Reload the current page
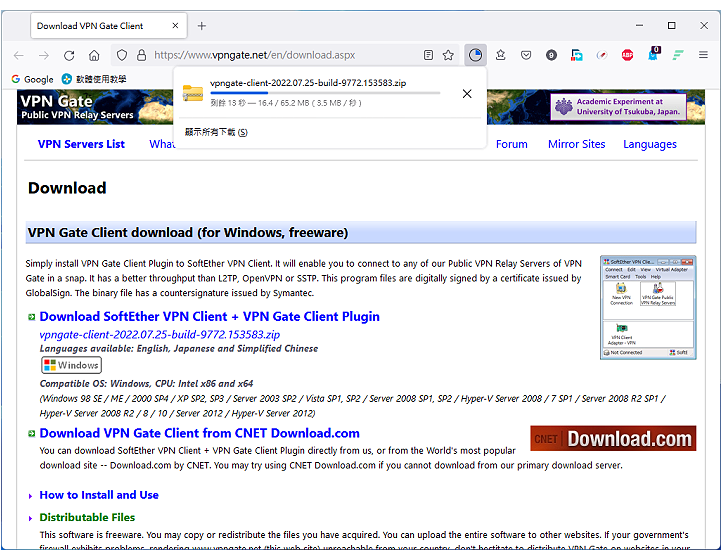726x559 pixels. (69, 56)
